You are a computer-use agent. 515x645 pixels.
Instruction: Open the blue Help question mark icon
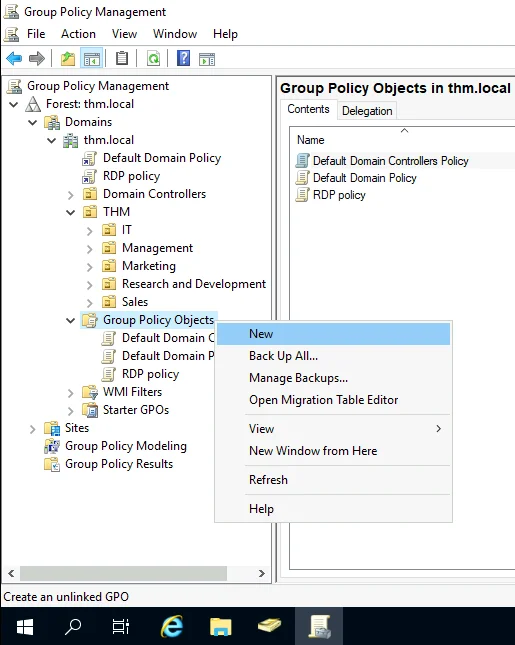[x=183, y=58]
